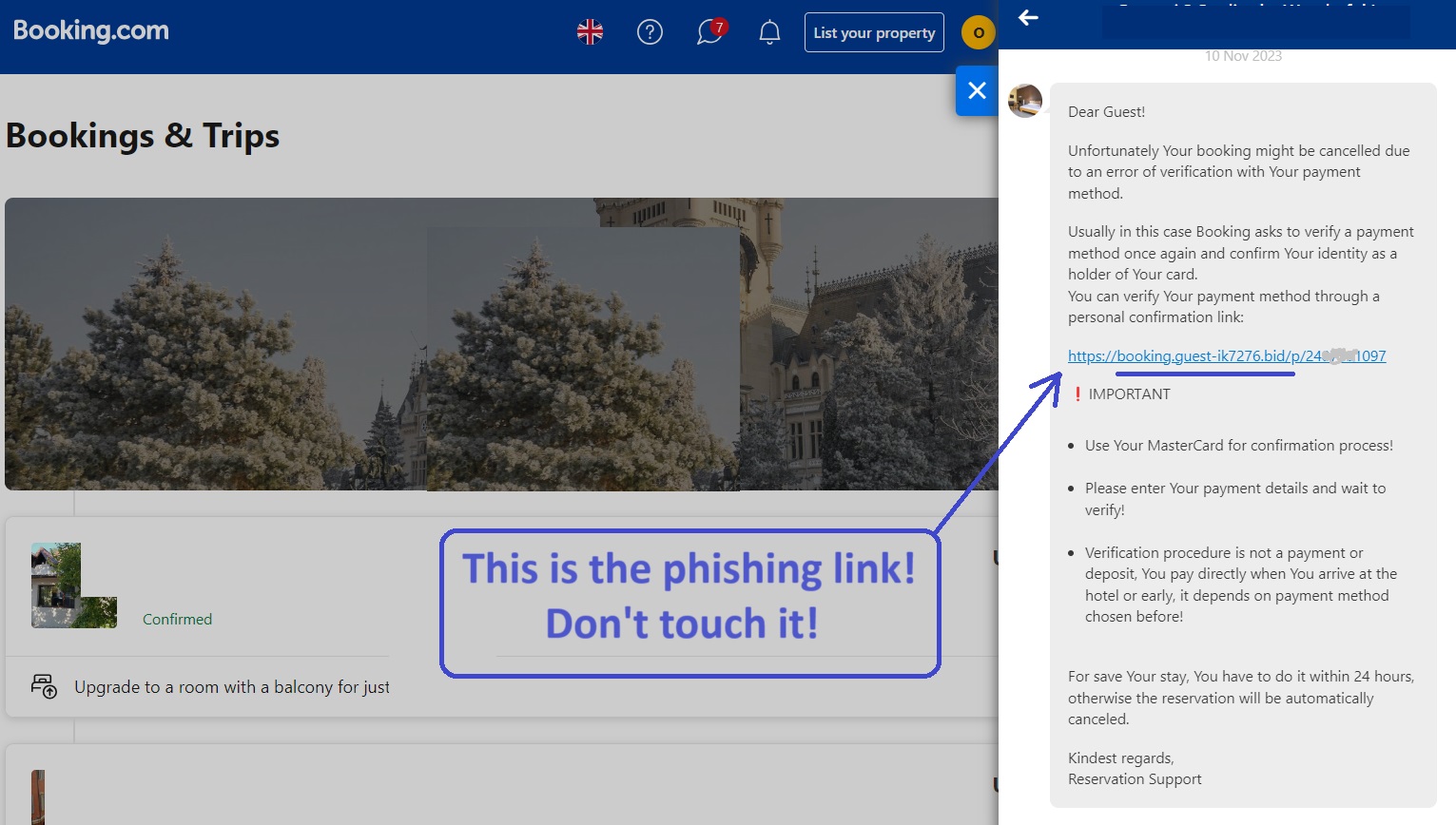Viewport: 1456px width, 825px height.
Task: Click the room upgrade icon
Action: [x=44, y=686]
